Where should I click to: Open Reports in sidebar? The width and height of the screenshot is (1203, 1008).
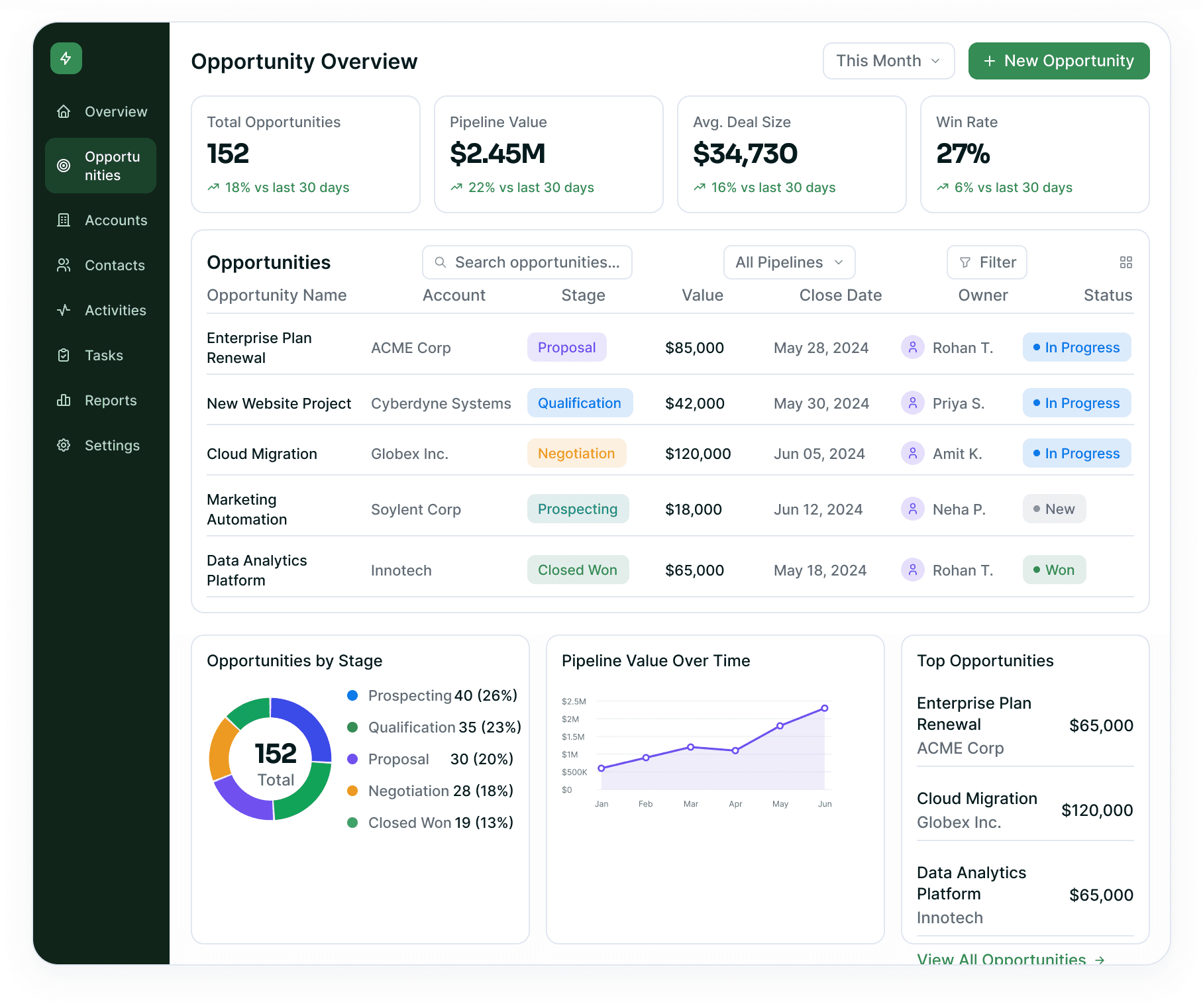point(101,400)
